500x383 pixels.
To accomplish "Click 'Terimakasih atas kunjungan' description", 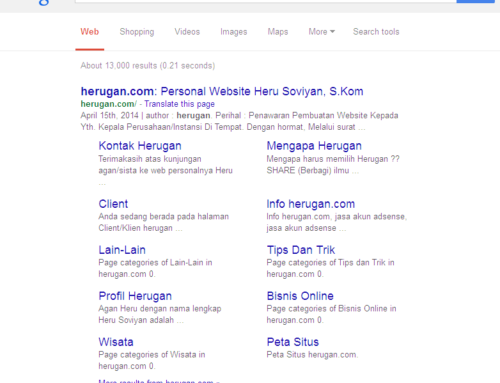I will 150,159.
